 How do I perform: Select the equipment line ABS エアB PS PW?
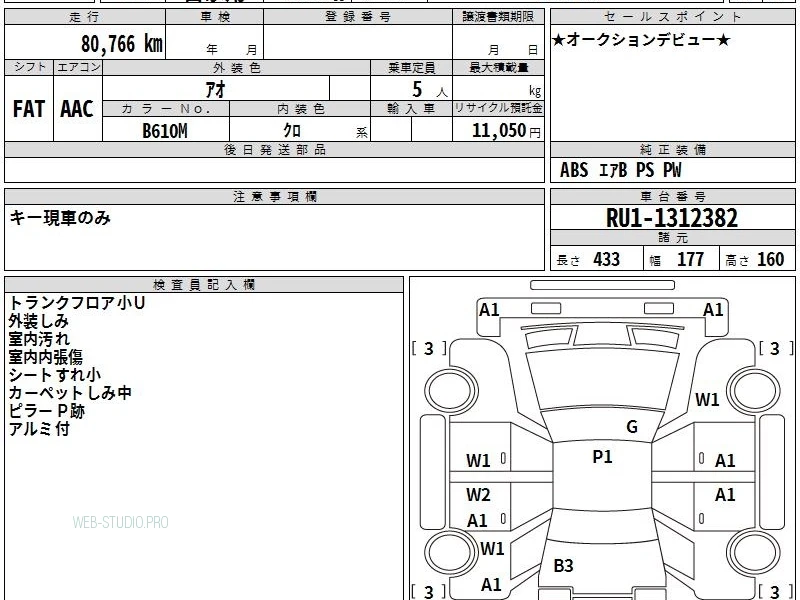[620, 170]
